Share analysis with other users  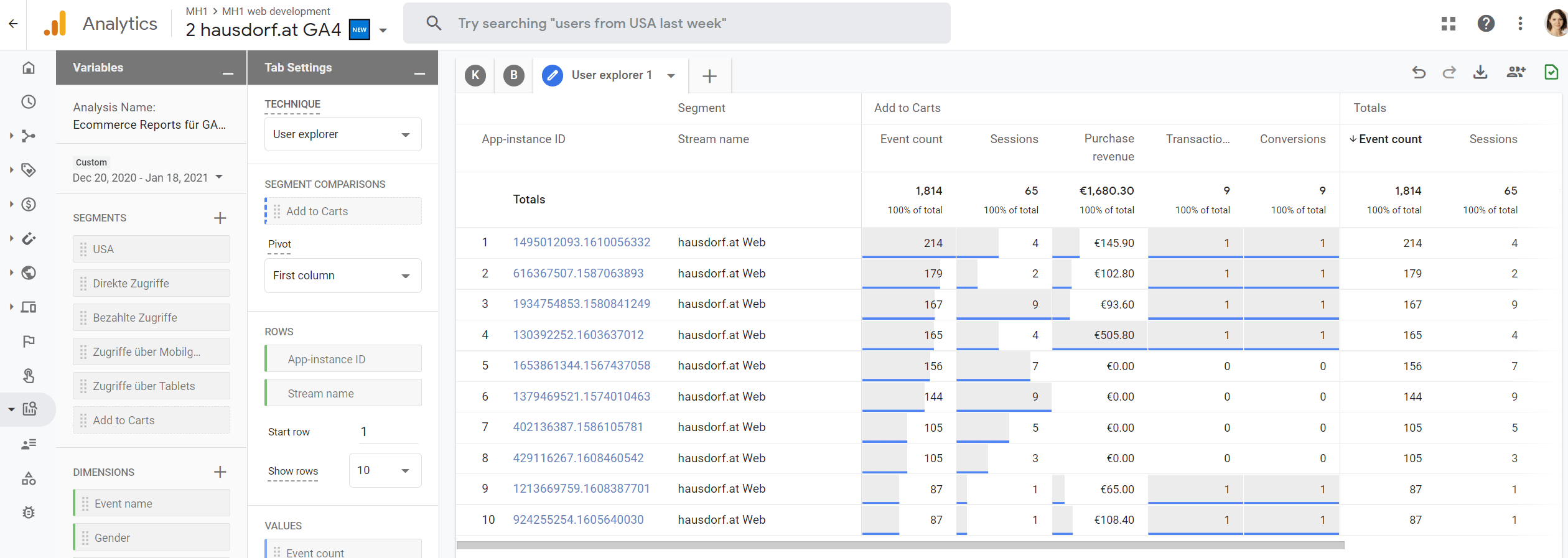1516,73
